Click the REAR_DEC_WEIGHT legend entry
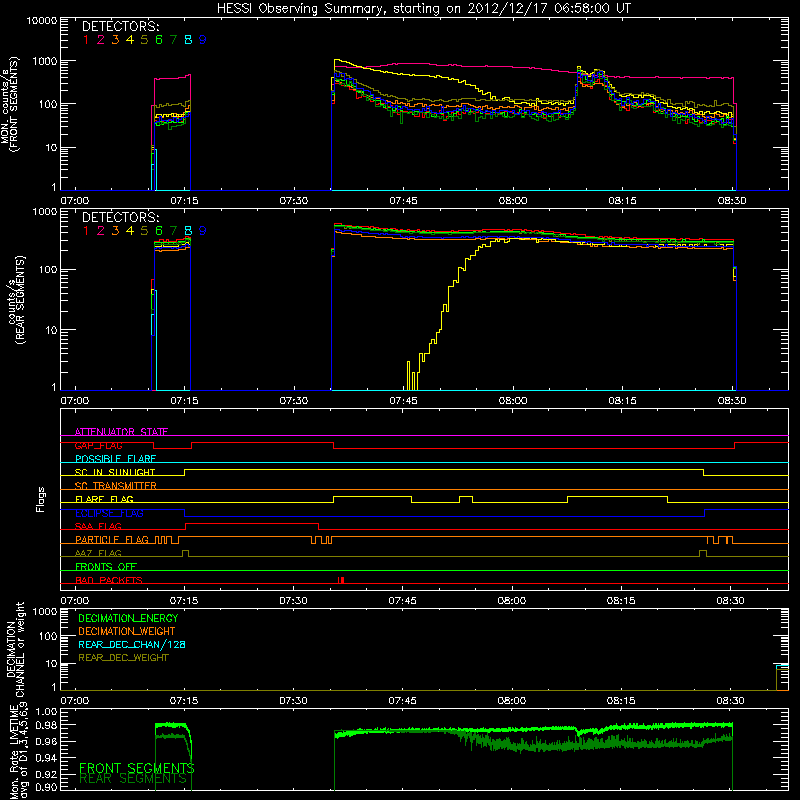800x800 pixels. point(123,658)
